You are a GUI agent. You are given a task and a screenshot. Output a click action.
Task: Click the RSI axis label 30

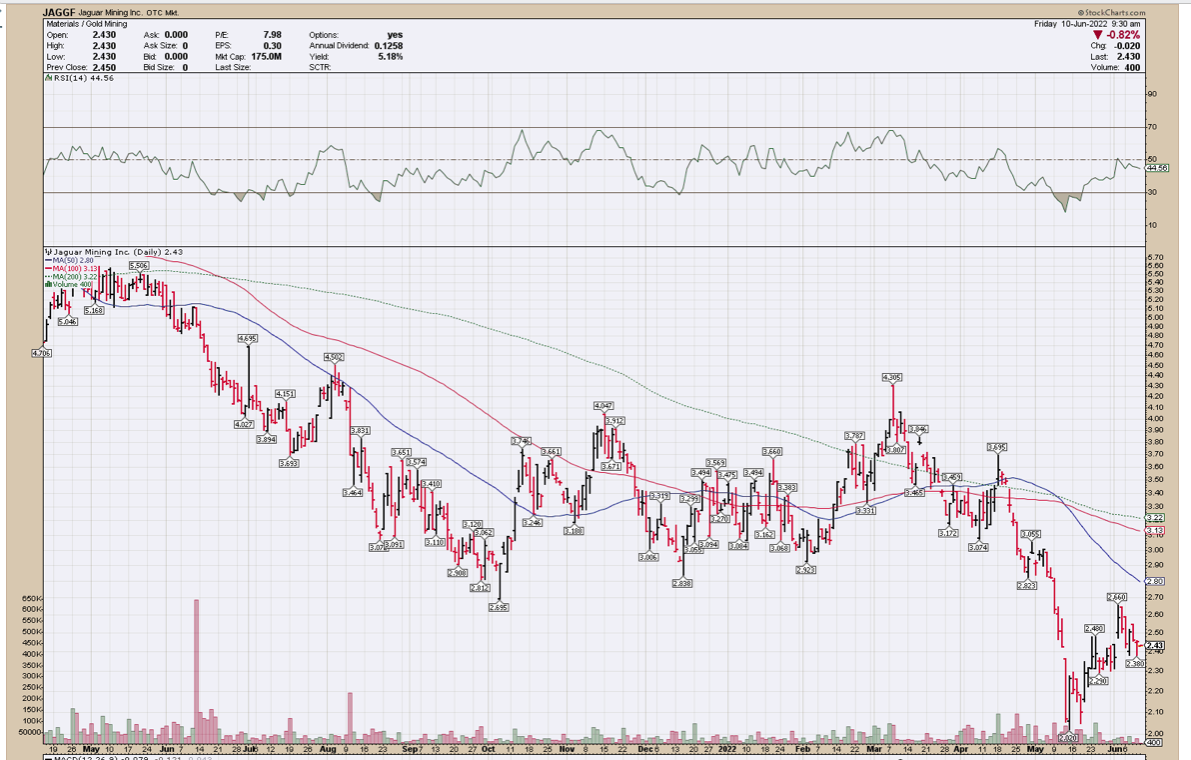pyautogui.click(x=1152, y=192)
